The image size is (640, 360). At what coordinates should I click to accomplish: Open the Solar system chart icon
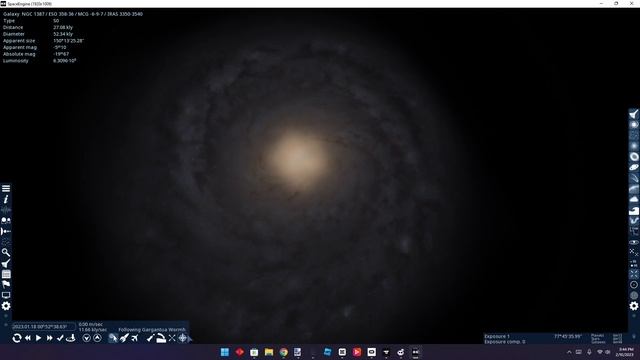click(x=6, y=231)
